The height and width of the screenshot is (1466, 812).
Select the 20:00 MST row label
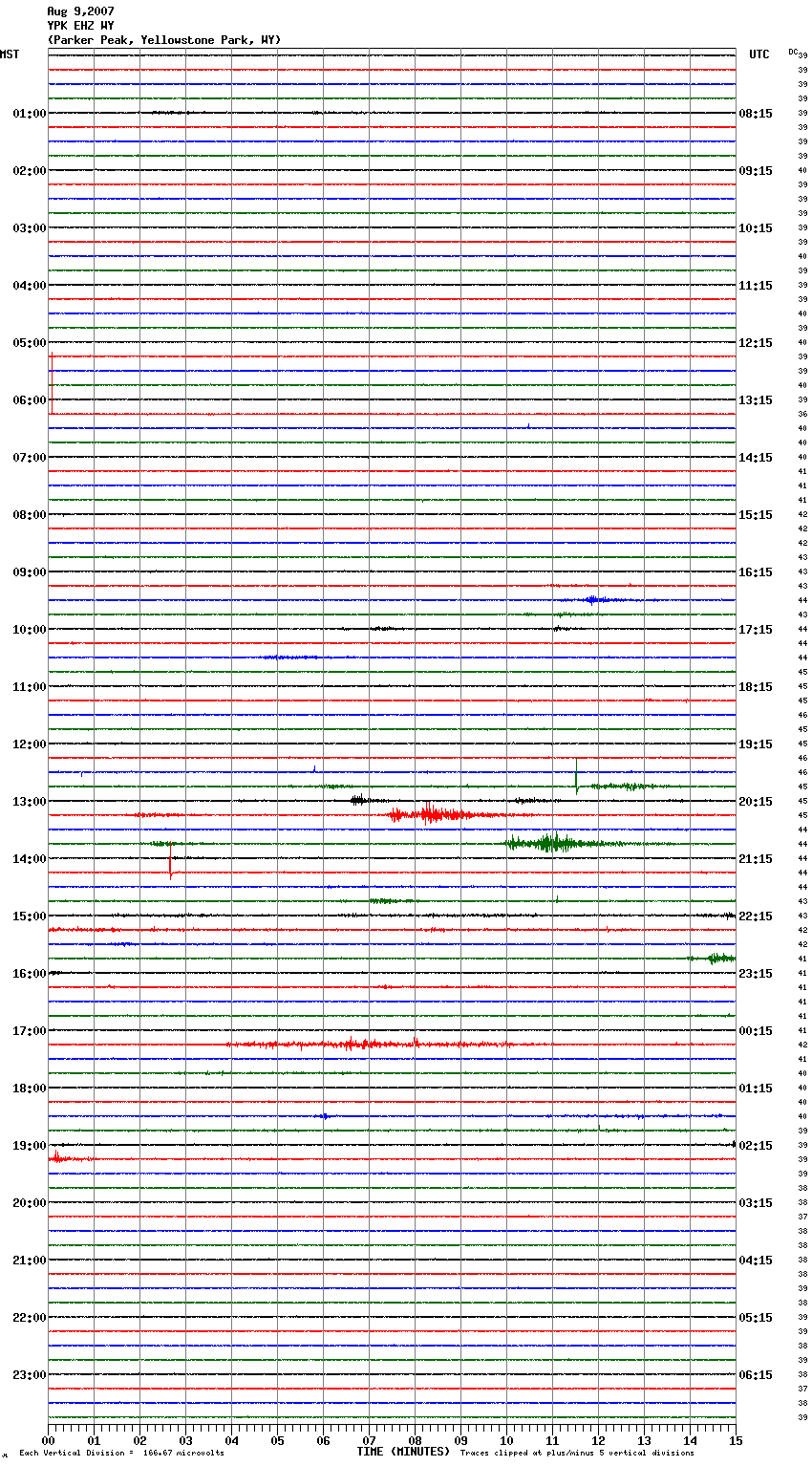(30, 1203)
